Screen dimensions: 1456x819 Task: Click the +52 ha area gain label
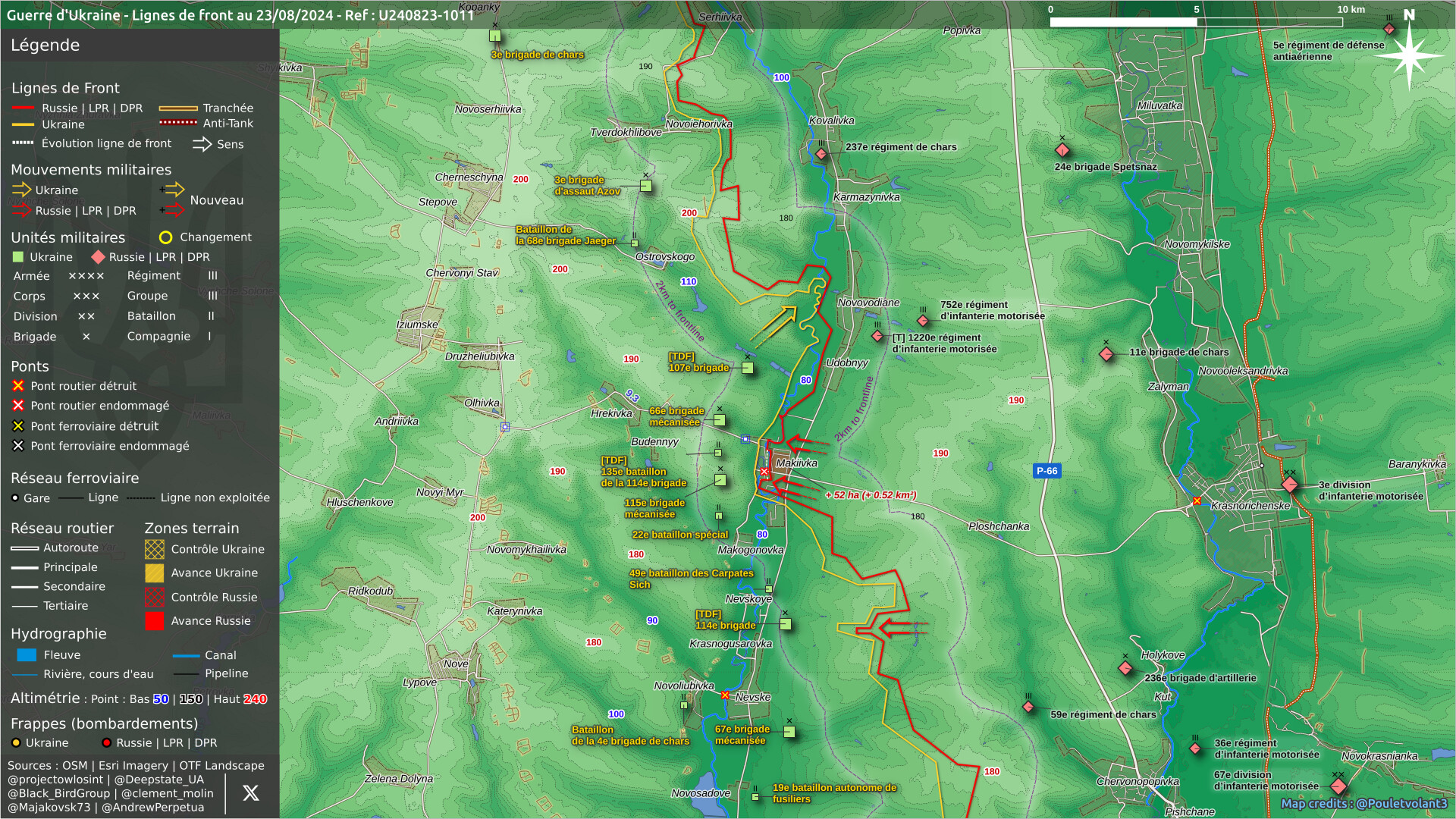(871, 495)
